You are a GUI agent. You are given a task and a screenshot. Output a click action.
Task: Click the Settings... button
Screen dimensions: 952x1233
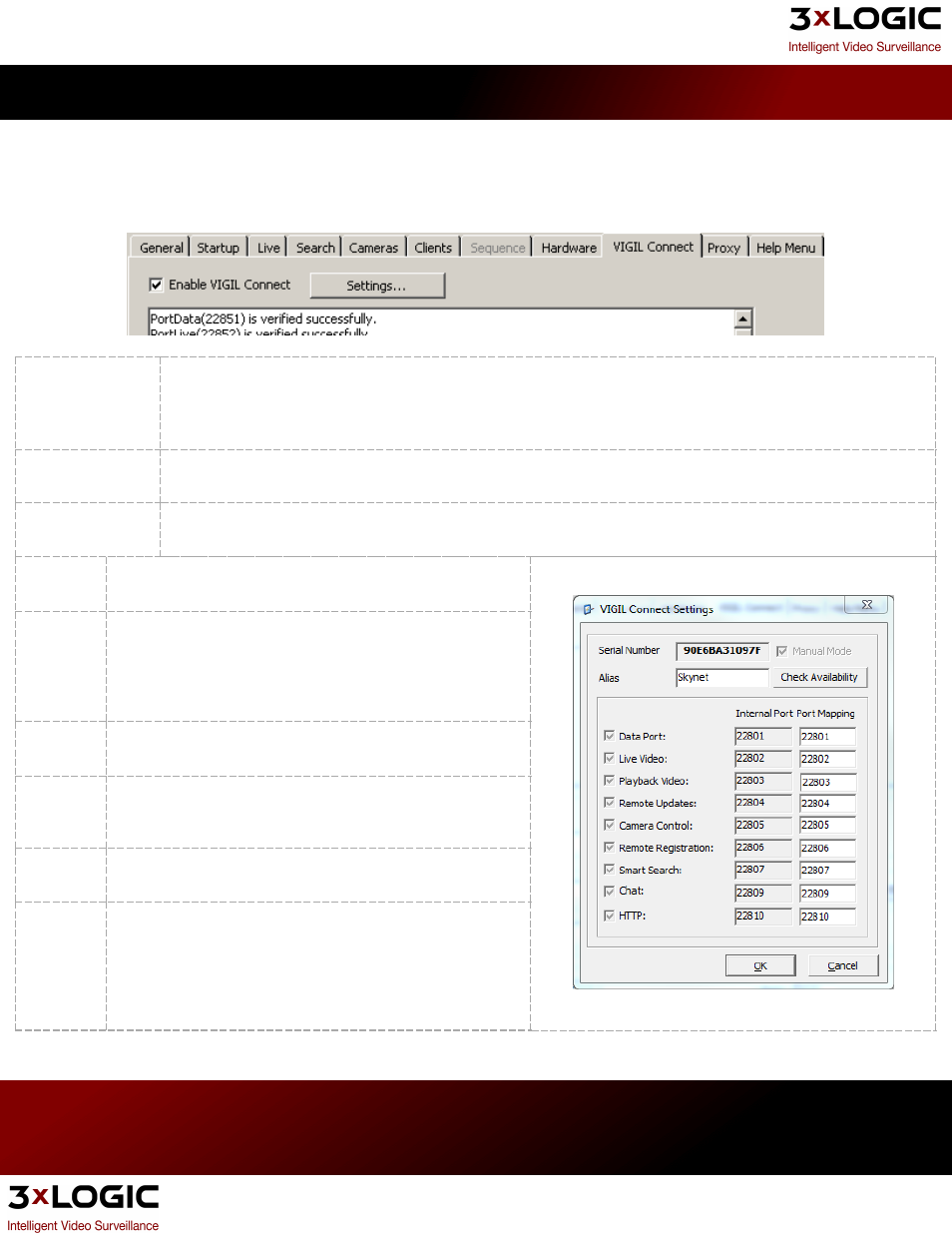tap(377, 286)
